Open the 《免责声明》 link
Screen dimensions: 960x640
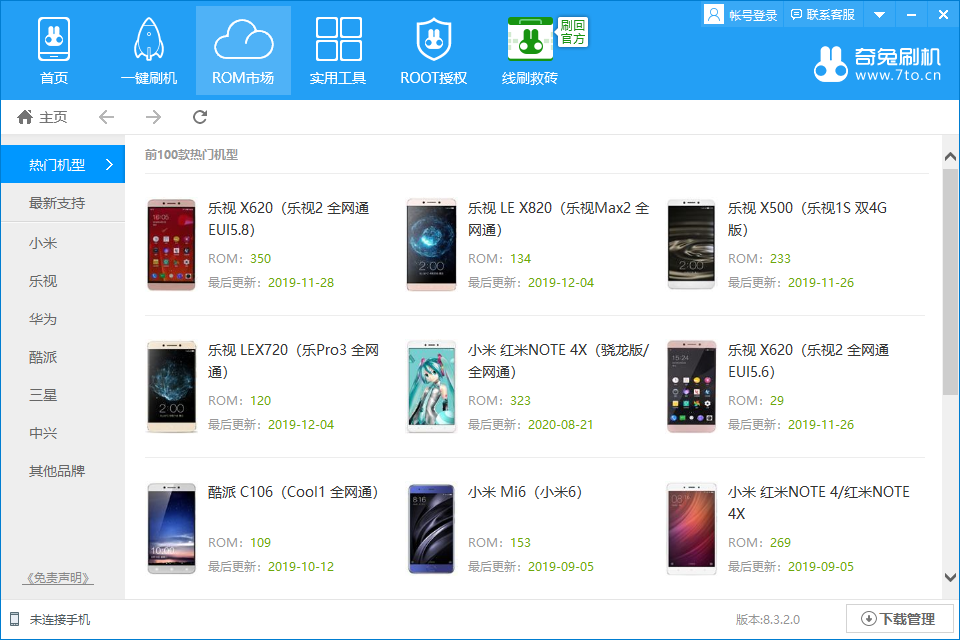pos(58,578)
